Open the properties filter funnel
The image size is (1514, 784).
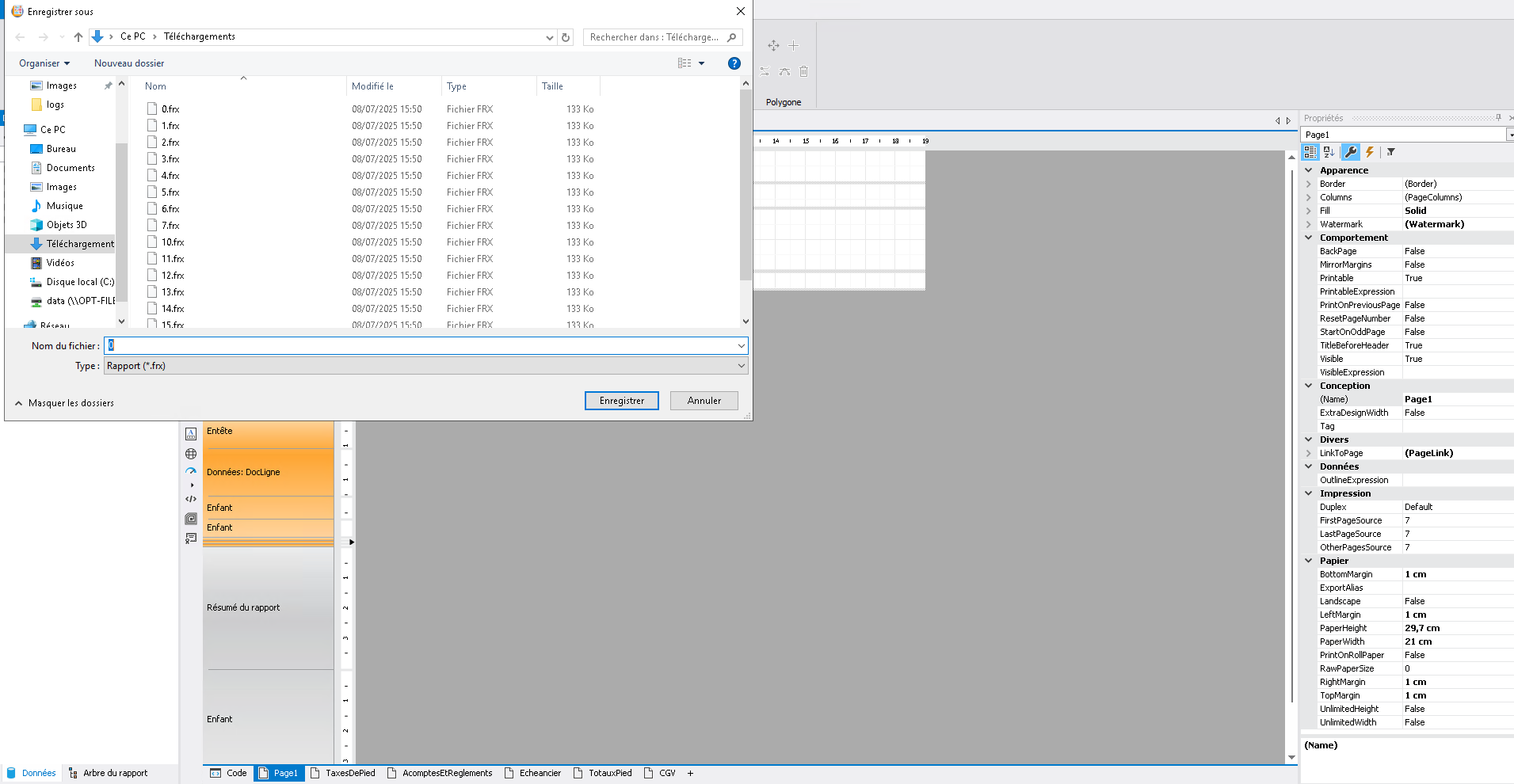pyautogui.click(x=1391, y=152)
